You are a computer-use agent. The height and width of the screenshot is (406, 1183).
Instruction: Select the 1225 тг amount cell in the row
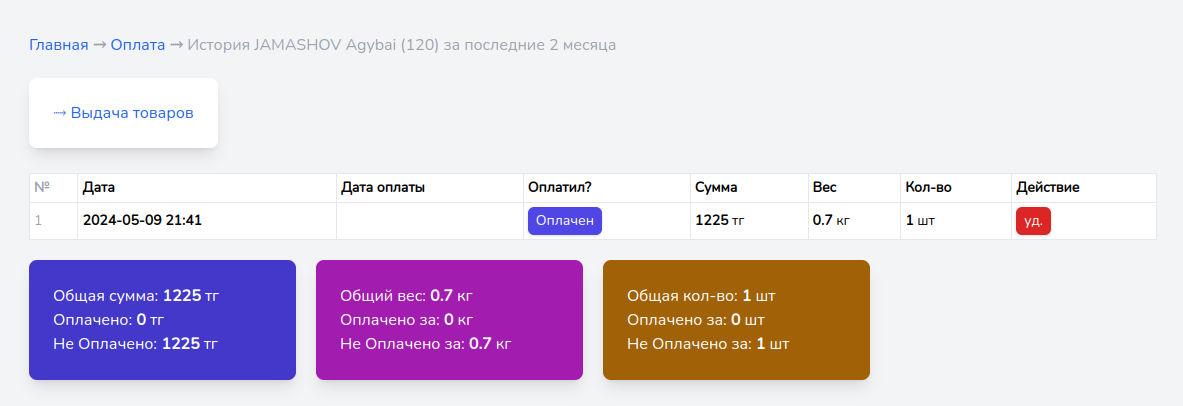coord(719,221)
